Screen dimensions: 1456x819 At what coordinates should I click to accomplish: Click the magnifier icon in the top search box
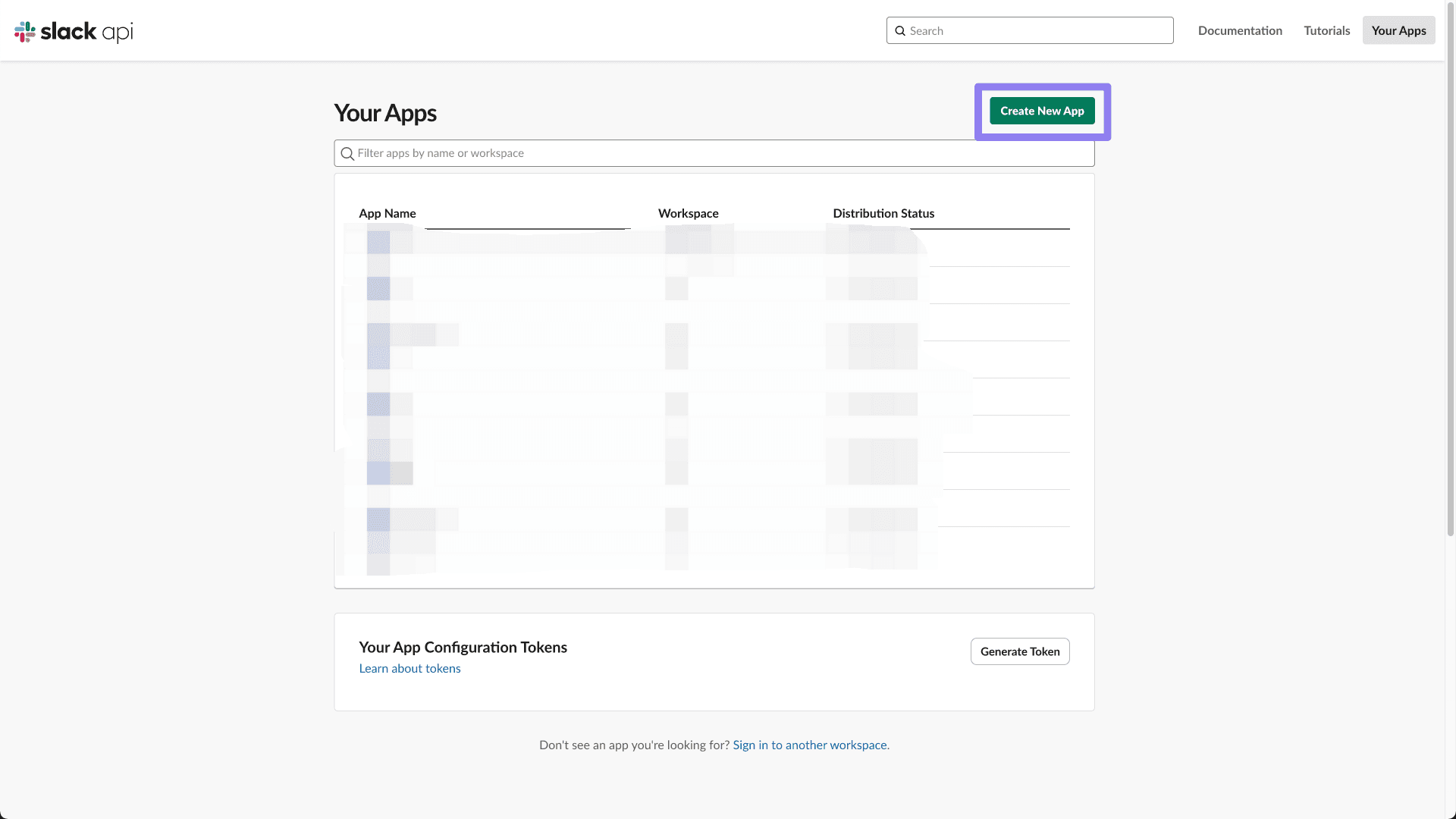(900, 31)
